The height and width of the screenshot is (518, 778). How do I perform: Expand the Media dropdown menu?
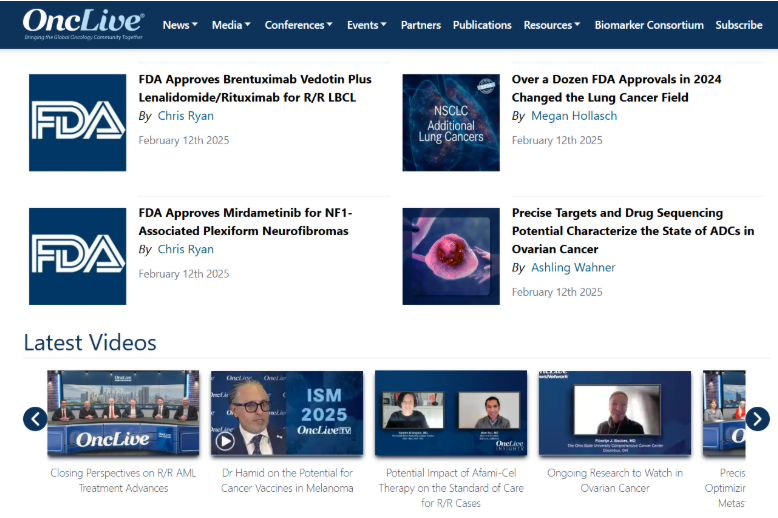(x=231, y=25)
